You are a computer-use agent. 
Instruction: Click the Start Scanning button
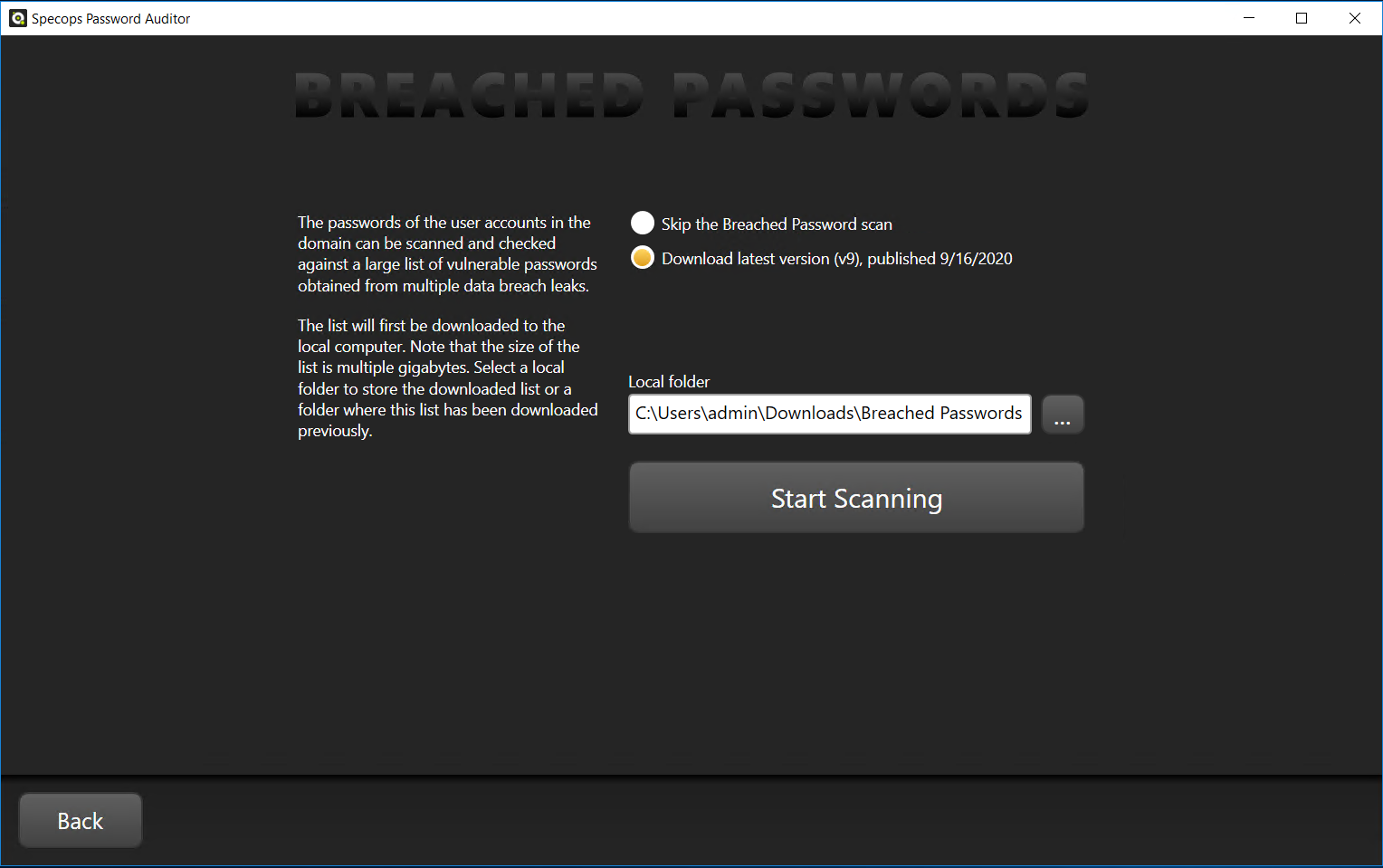pyautogui.click(x=856, y=498)
